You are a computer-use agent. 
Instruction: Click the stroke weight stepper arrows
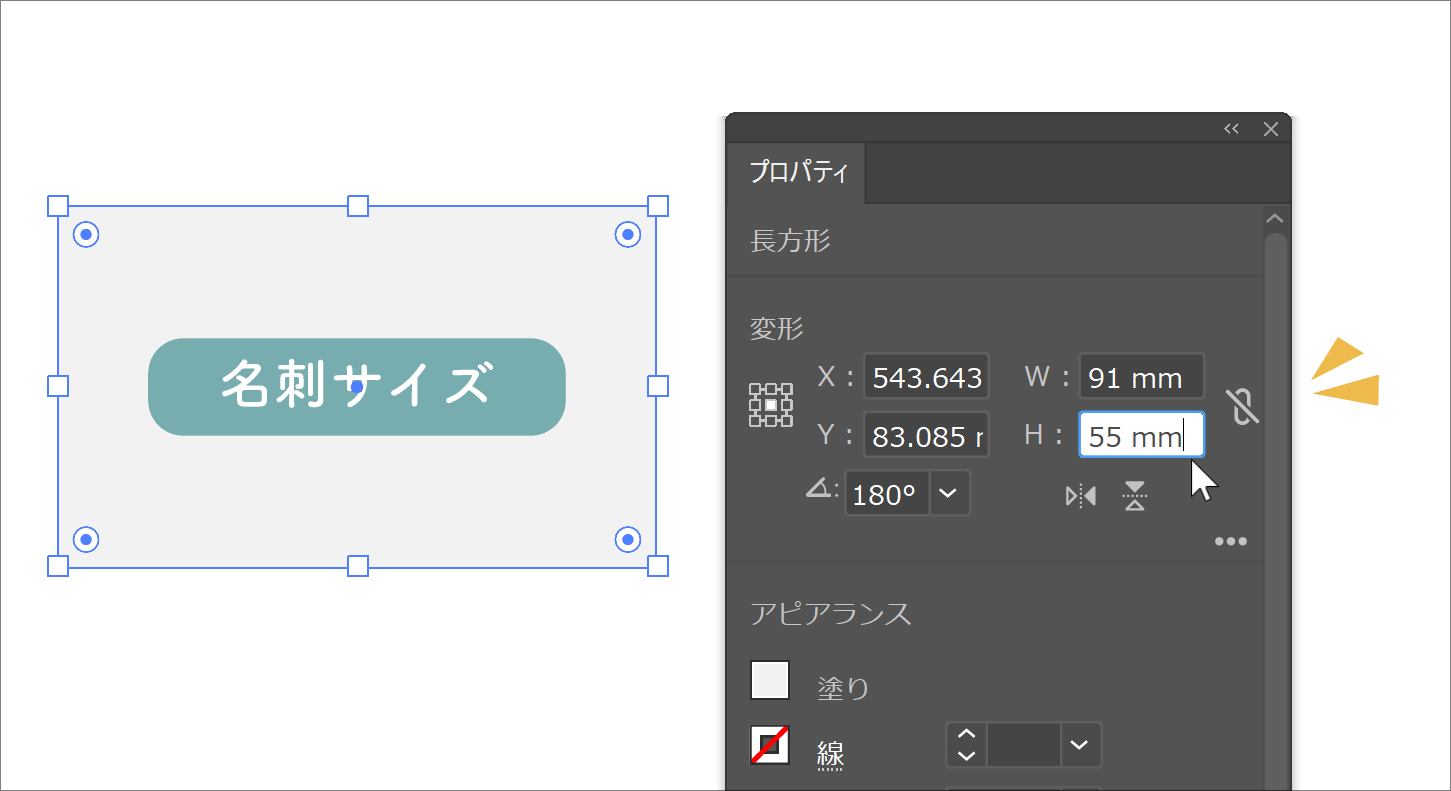966,745
